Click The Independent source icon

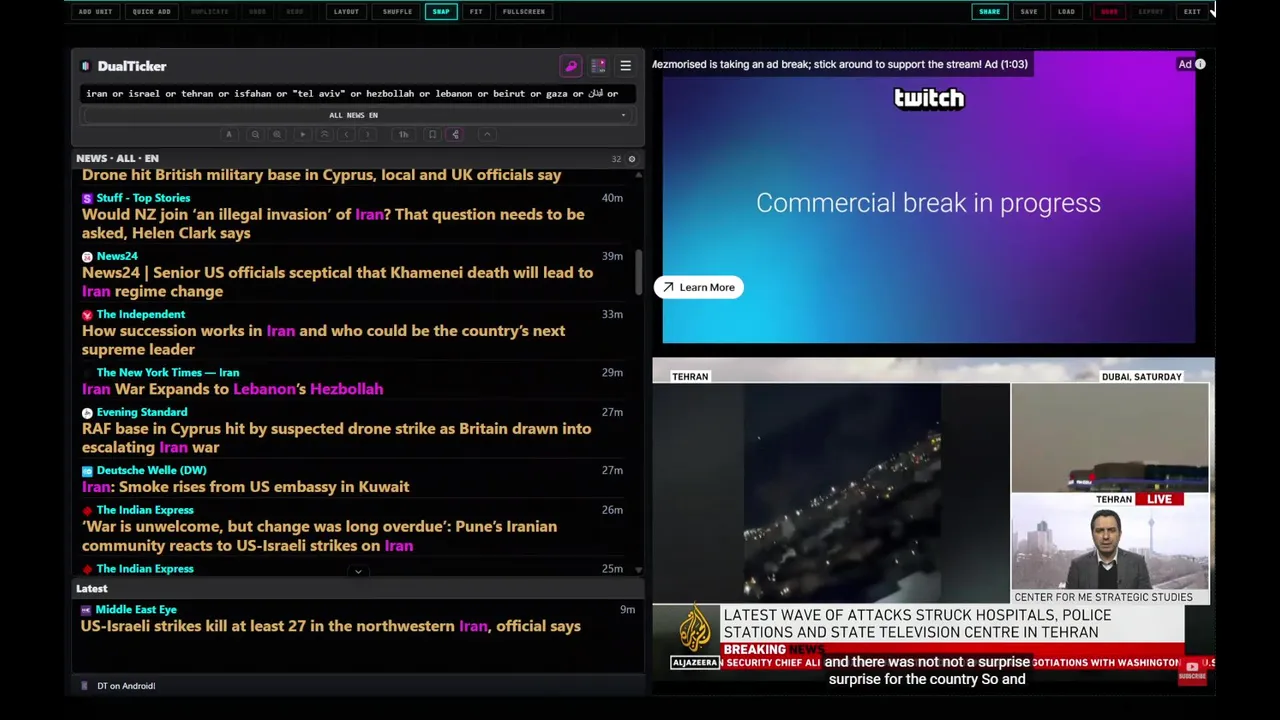click(x=87, y=314)
